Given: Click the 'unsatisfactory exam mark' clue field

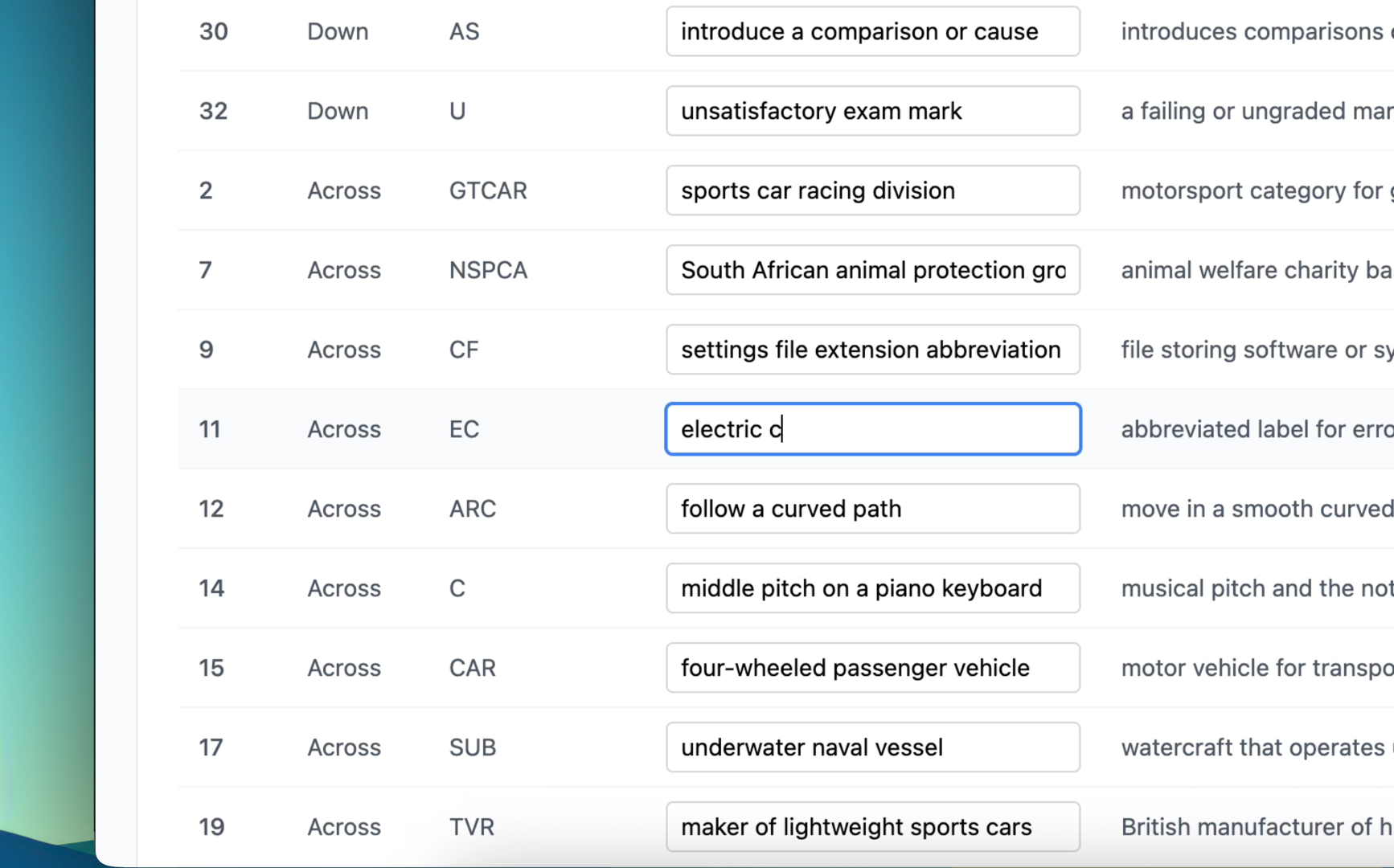Looking at the screenshot, I should pos(872,111).
